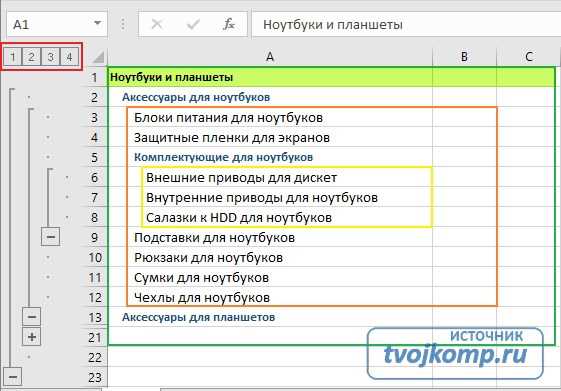Select cell 'Салазки к HDD для ноутбуков'
This screenshot has width=561, height=391.
point(270,218)
